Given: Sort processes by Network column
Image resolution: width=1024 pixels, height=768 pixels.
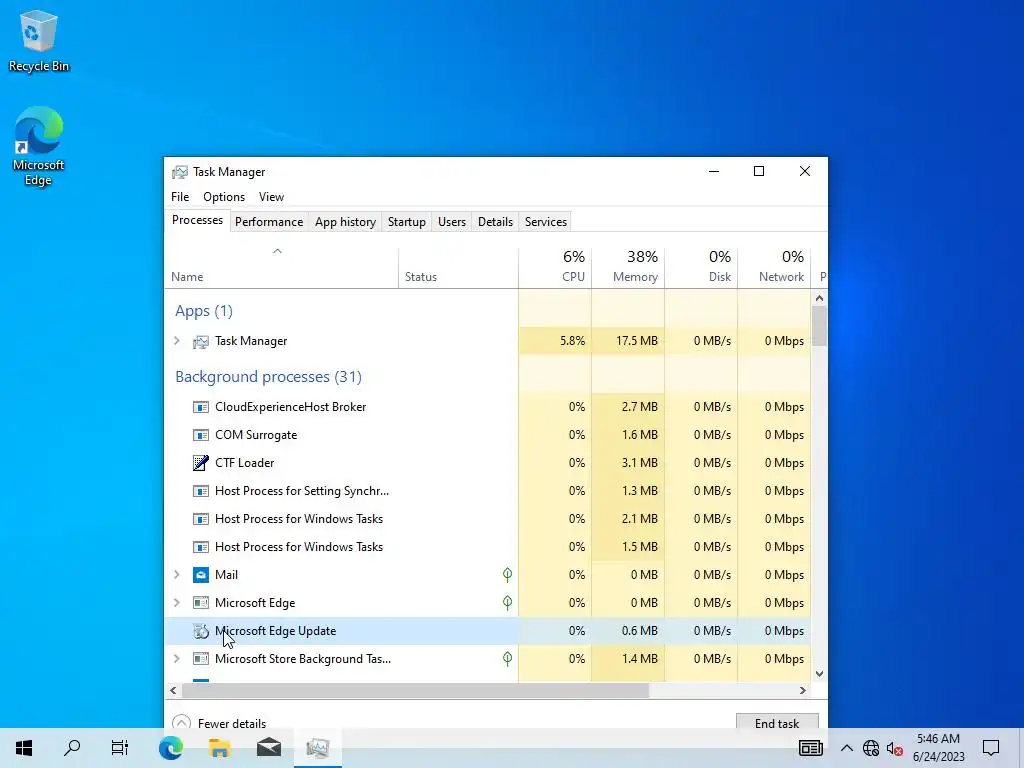Looking at the screenshot, I should click(x=775, y=268).
